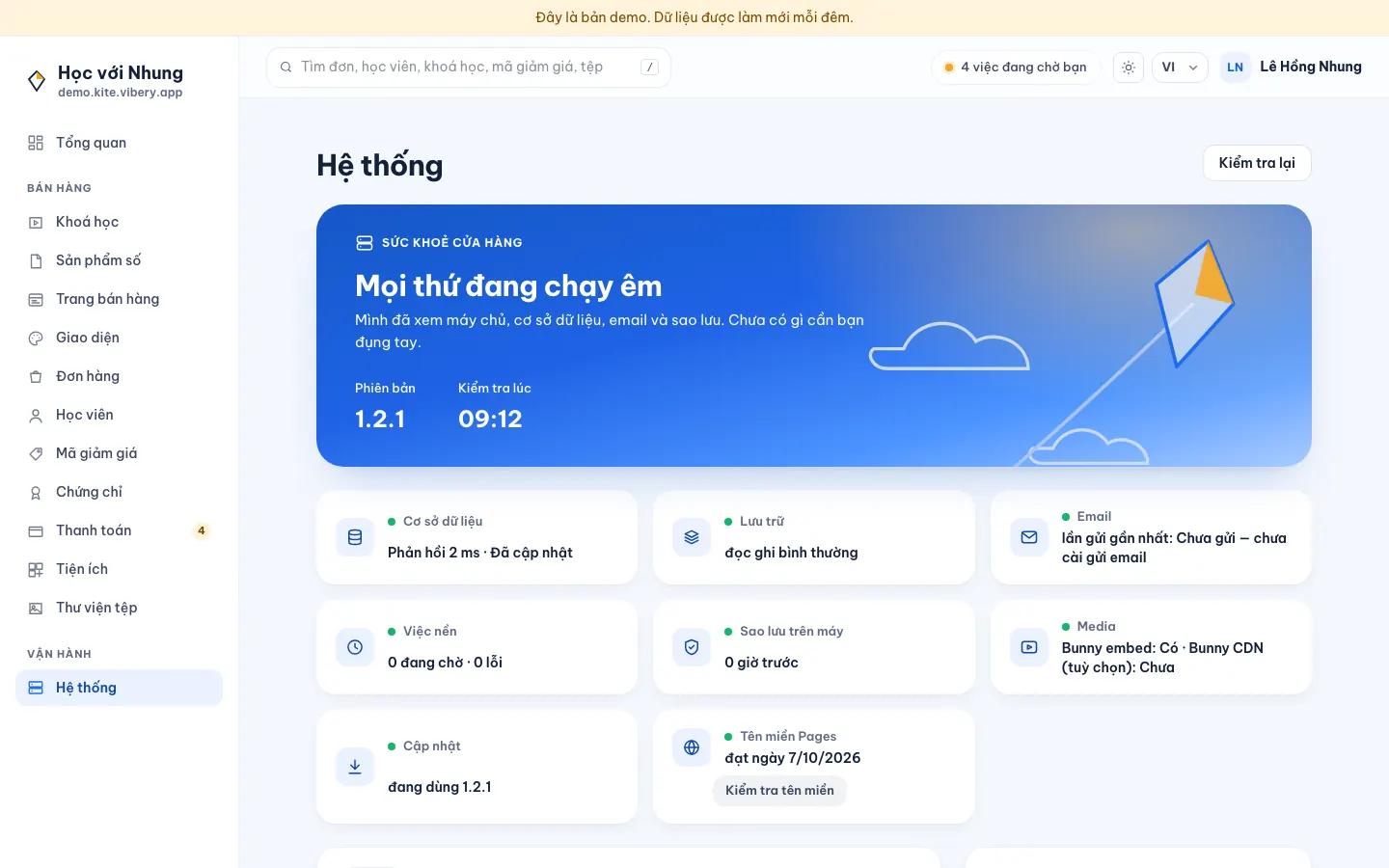Click the Kiểm tra lại button
This screenshot has width=1389, height=868.
point(1257,163)
